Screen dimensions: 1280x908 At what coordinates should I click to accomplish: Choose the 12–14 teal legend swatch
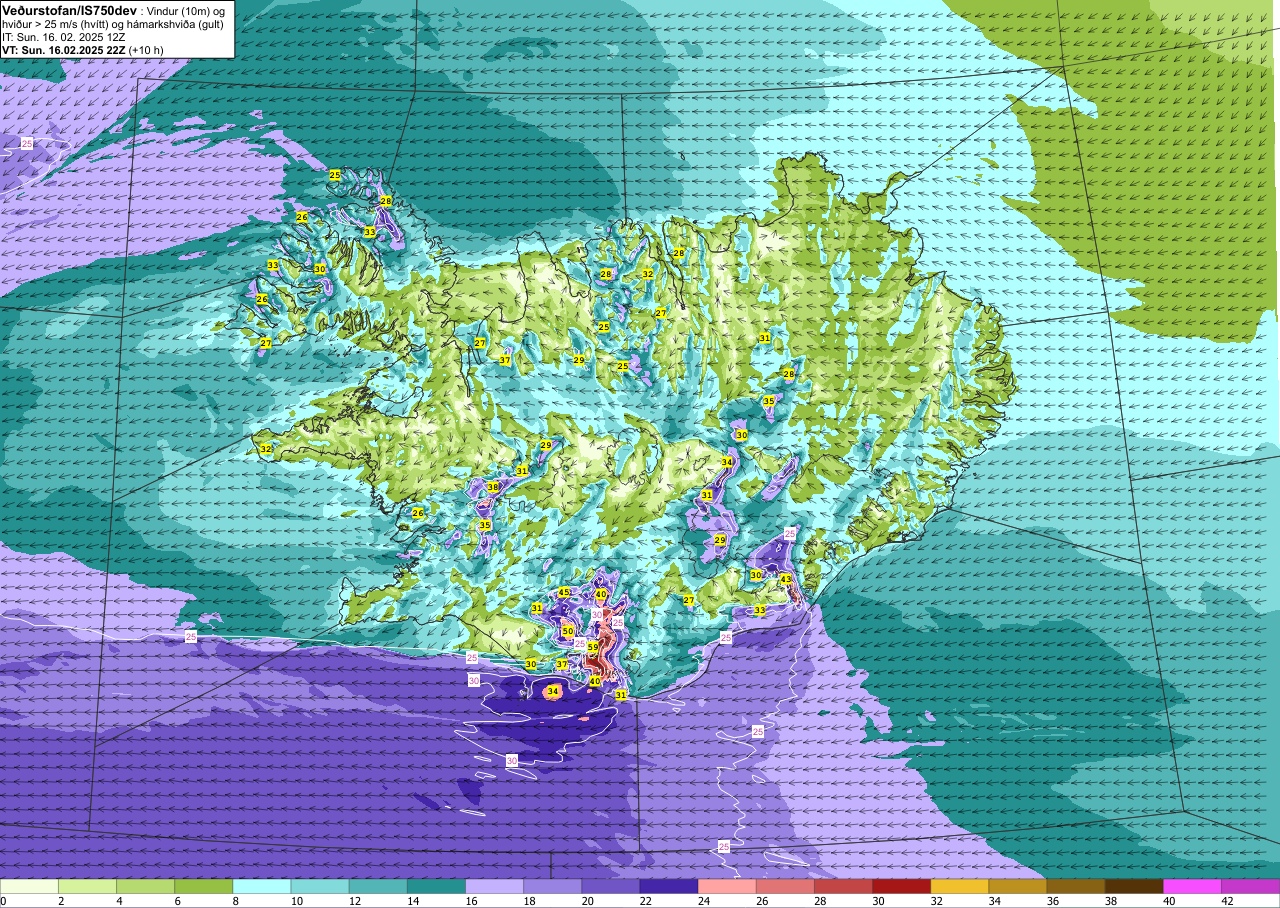click(x=378, y=886)
